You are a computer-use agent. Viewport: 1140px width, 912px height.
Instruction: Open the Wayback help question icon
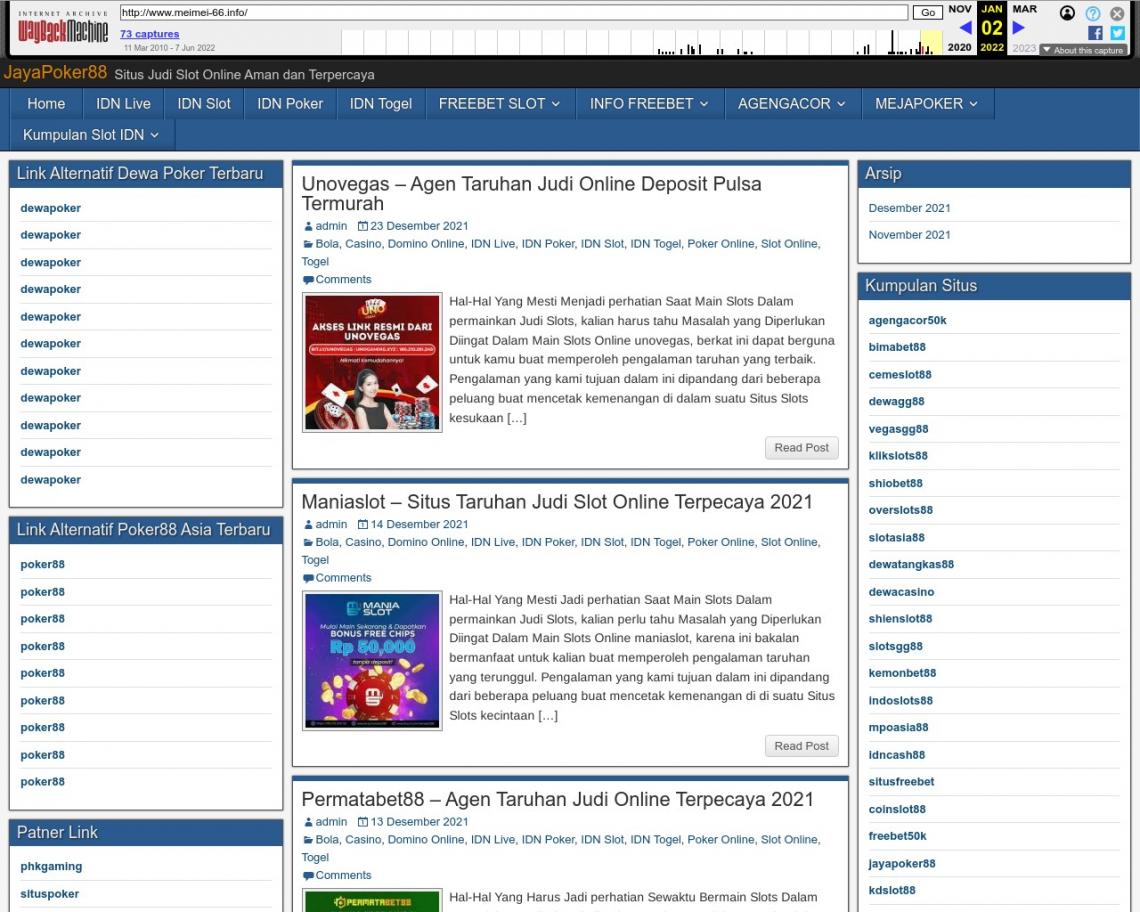[x=1093, y=13]
